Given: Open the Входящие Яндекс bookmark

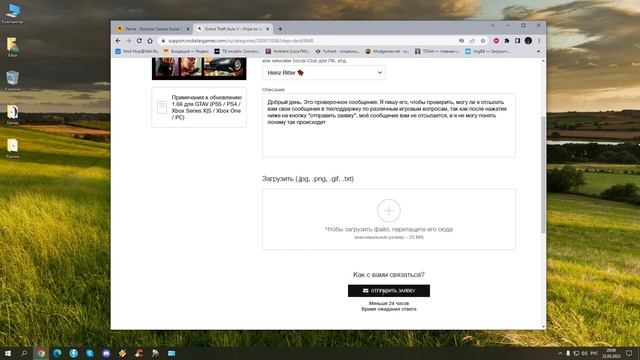Looking at the screenshot, I should click(x=186, y=51).
